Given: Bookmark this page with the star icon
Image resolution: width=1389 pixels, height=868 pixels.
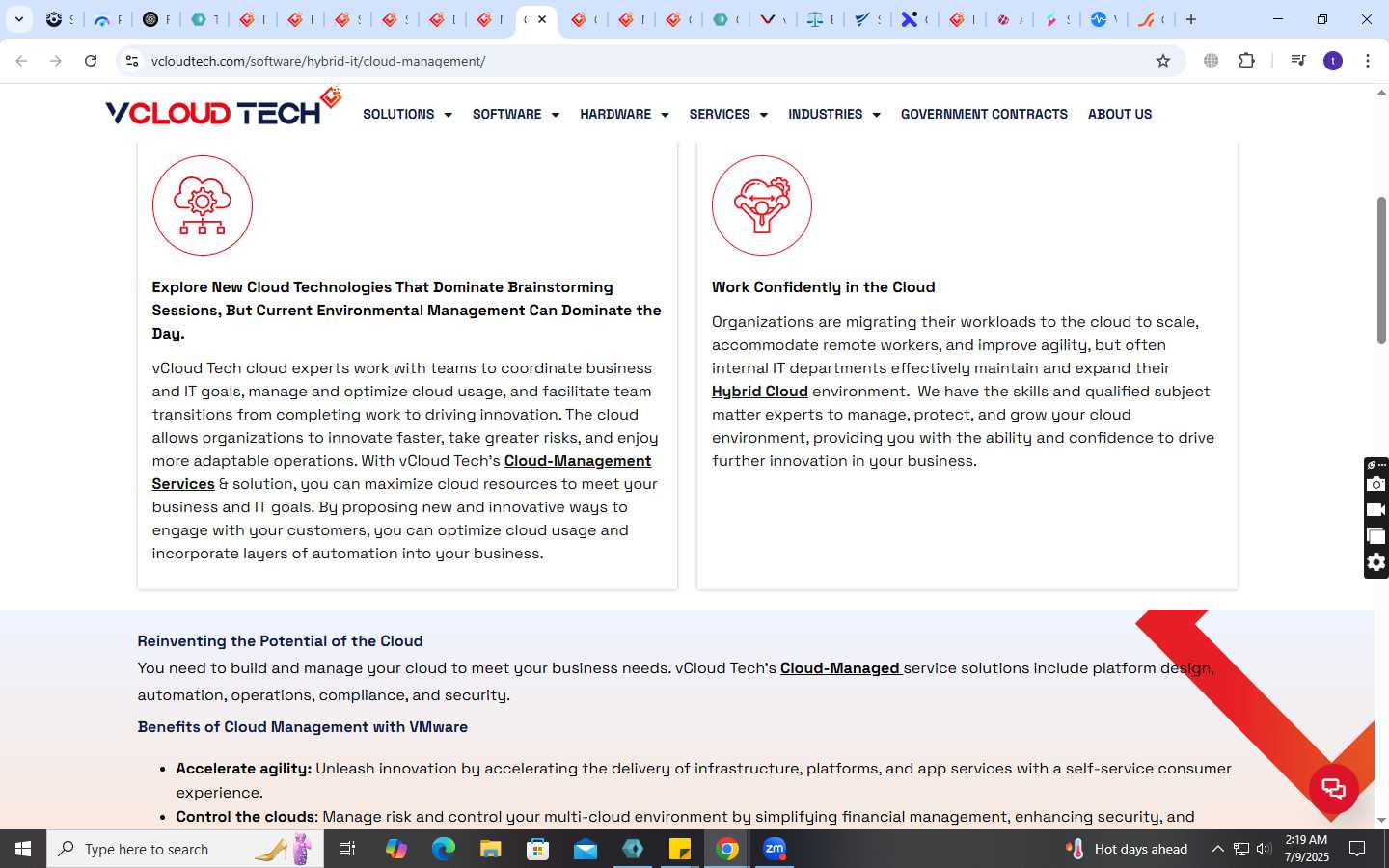Looking at the screenshot, I should coord(1163,61).
